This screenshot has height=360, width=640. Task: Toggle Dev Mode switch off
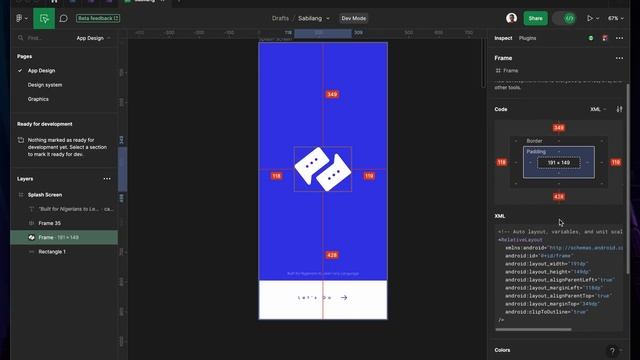(564, 18)
